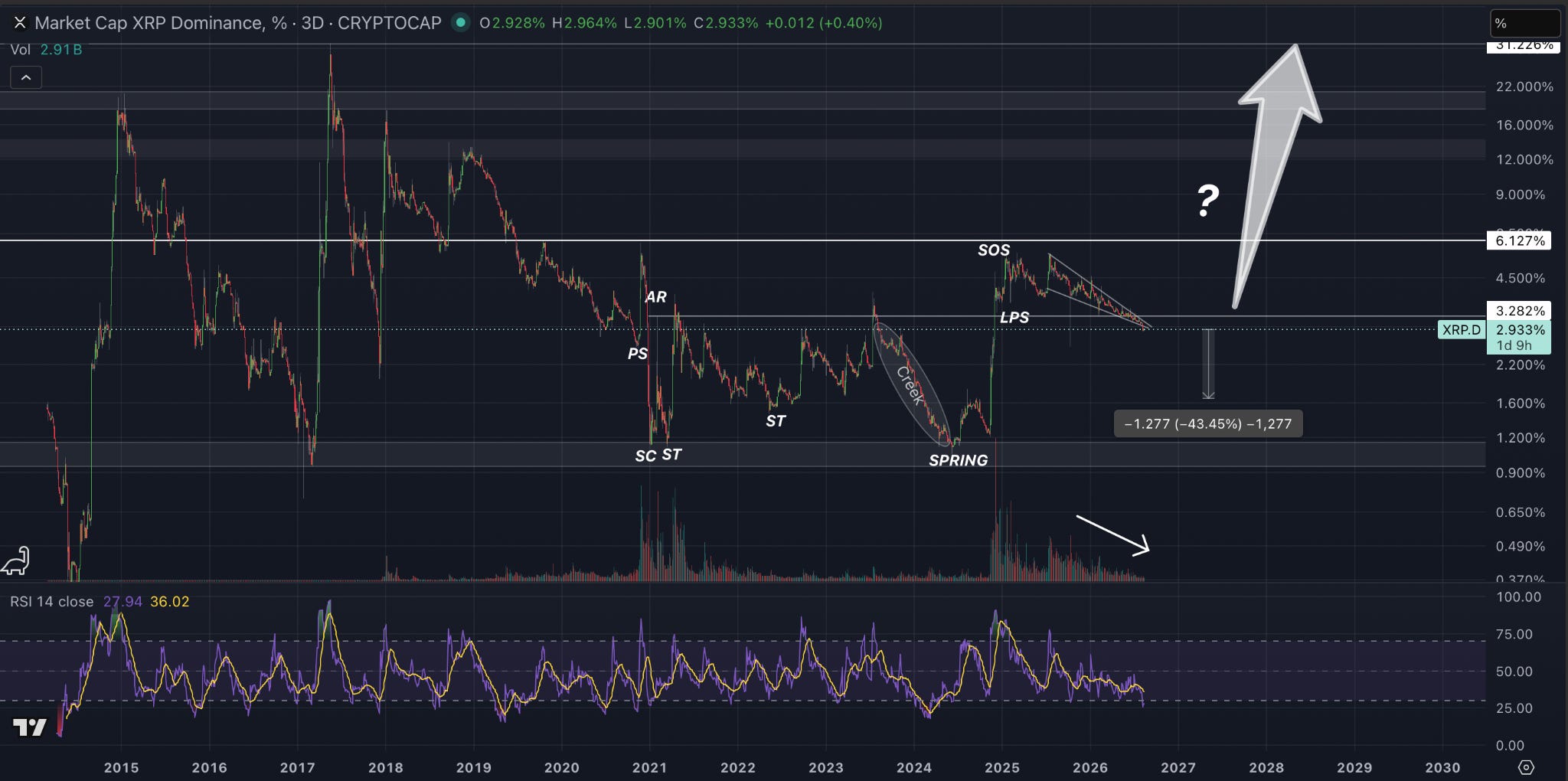Click 9.000% on the price axis

coord(1521,195)
